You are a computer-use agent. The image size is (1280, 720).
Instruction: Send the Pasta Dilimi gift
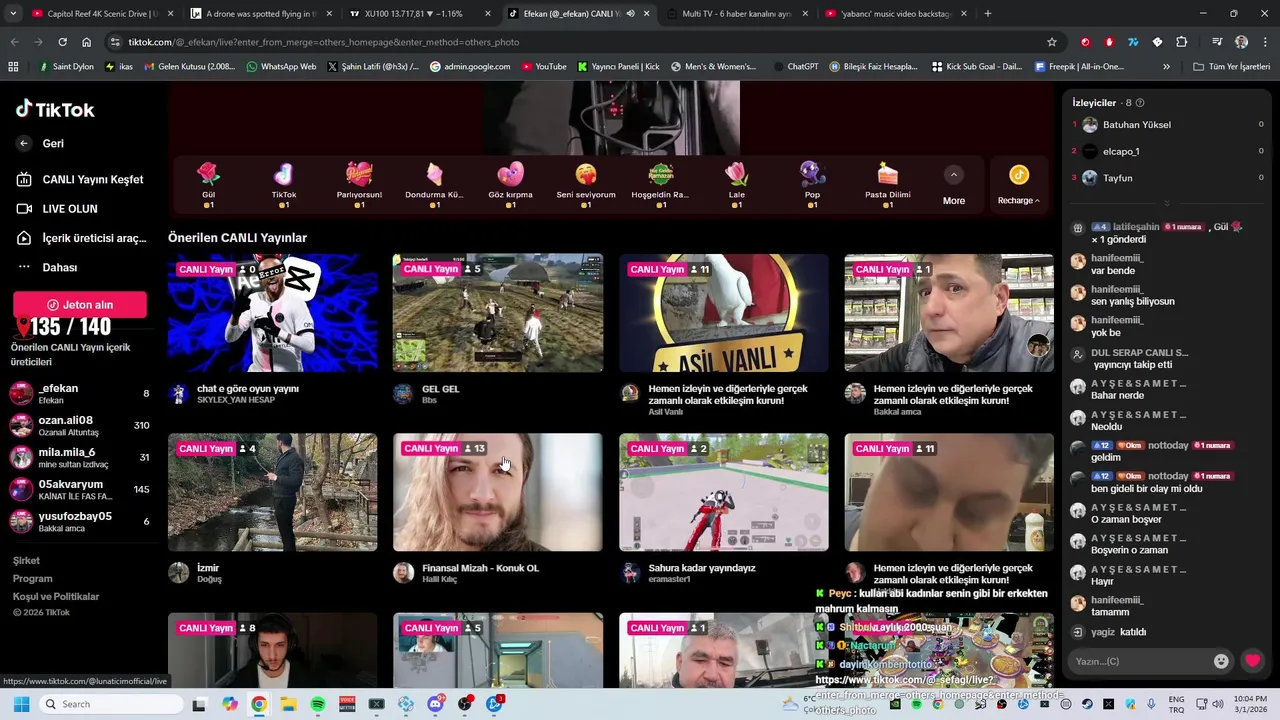coord(888,185)
